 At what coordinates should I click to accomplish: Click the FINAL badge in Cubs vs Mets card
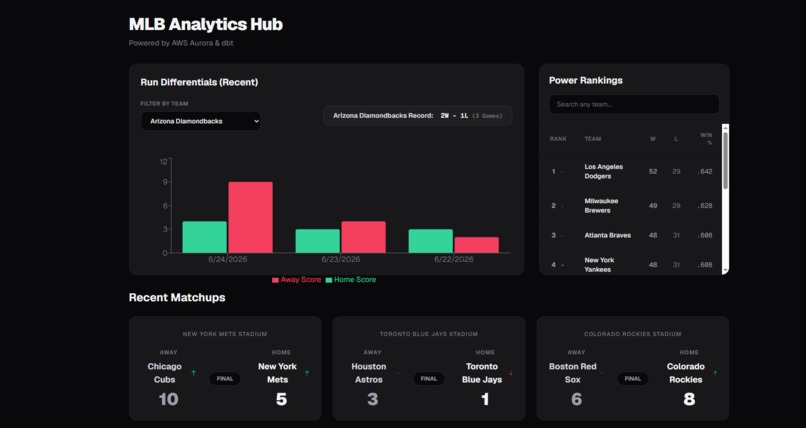click(225, 379)
